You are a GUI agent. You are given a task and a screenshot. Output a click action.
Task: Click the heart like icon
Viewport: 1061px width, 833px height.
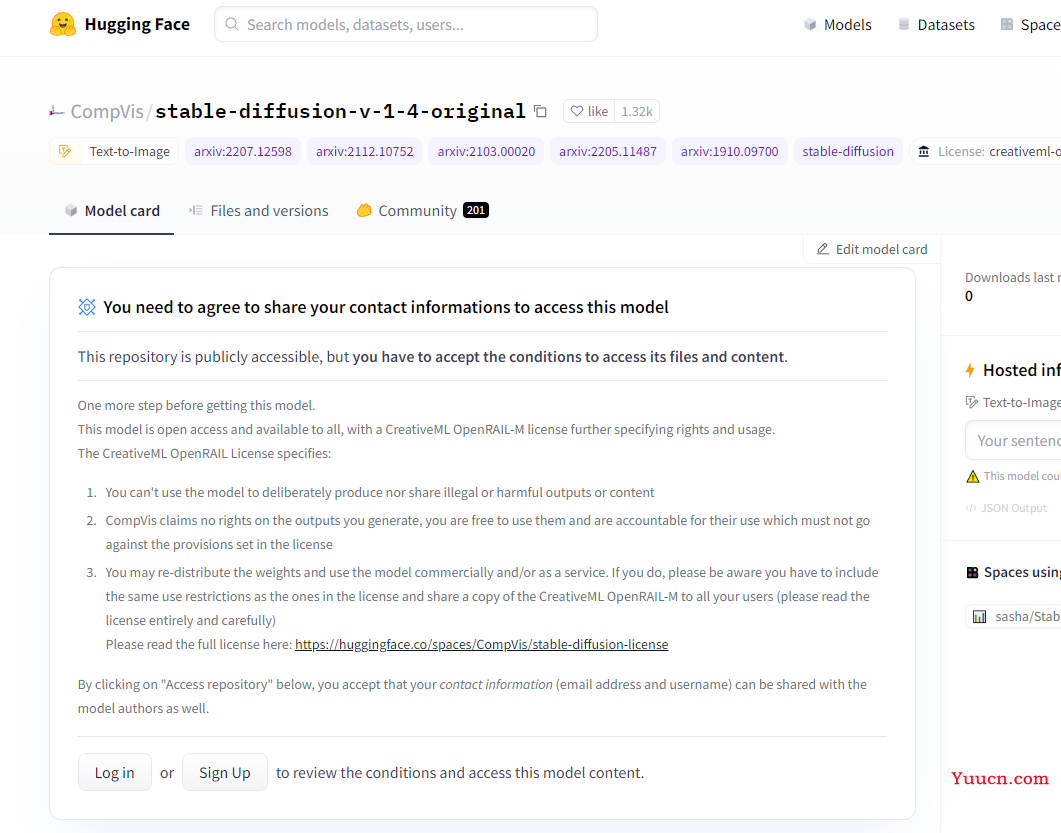(577, 111)
